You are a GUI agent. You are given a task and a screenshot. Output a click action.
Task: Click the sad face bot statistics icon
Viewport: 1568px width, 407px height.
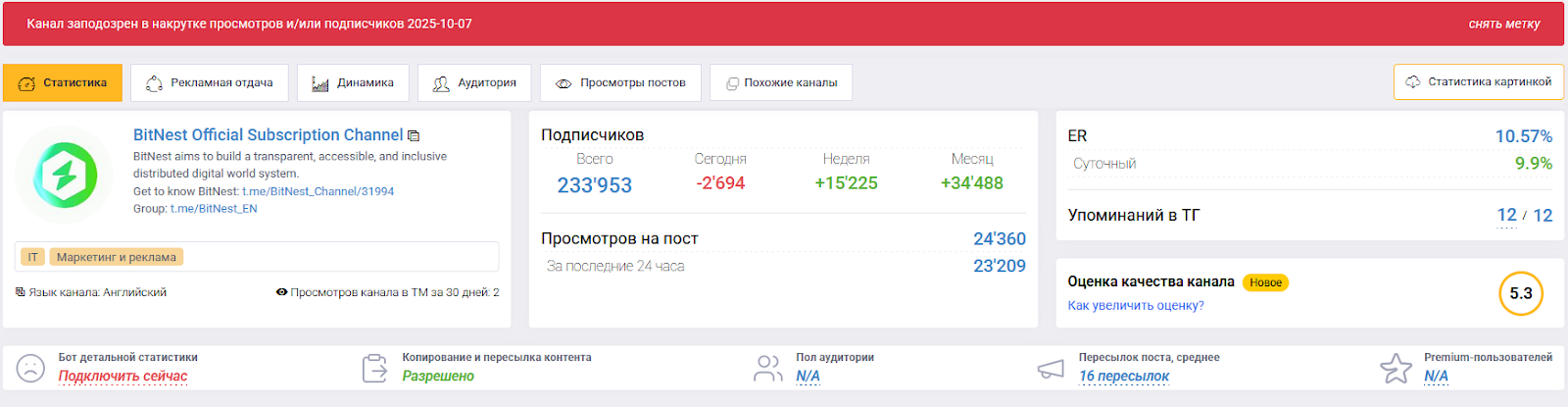click(x=30, y=369)
